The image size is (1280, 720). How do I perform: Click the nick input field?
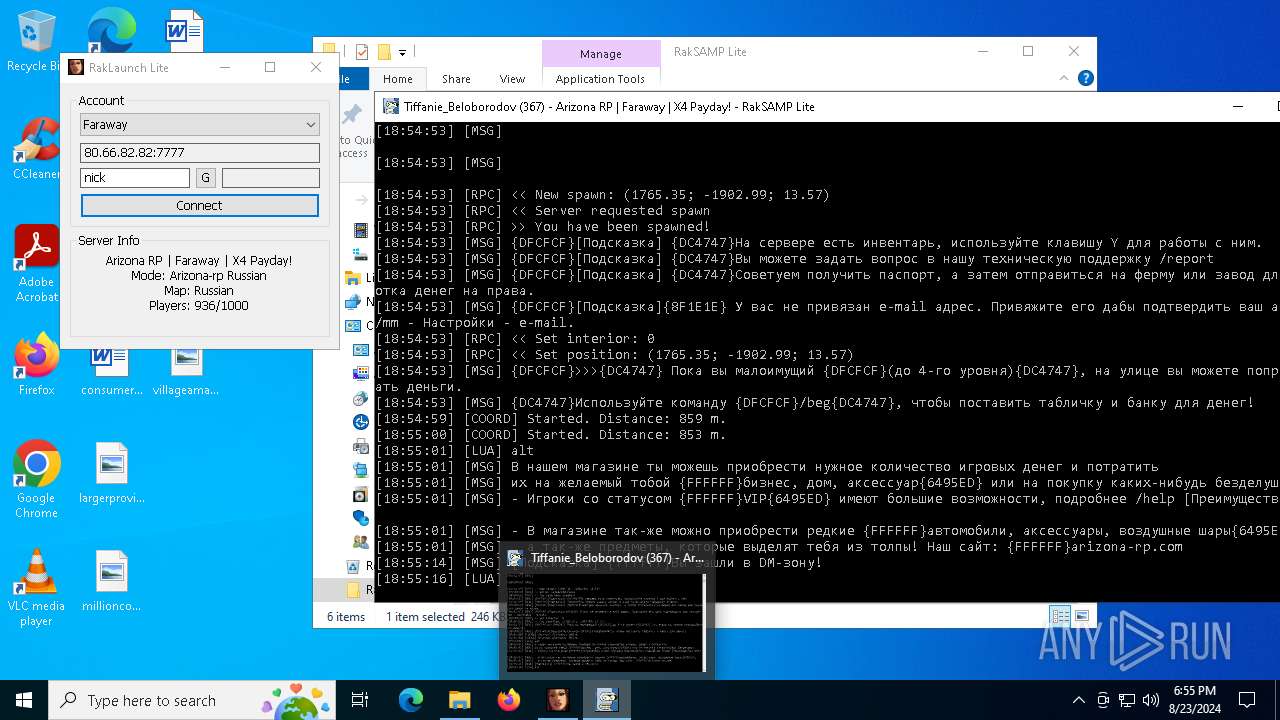pos(135,178)
